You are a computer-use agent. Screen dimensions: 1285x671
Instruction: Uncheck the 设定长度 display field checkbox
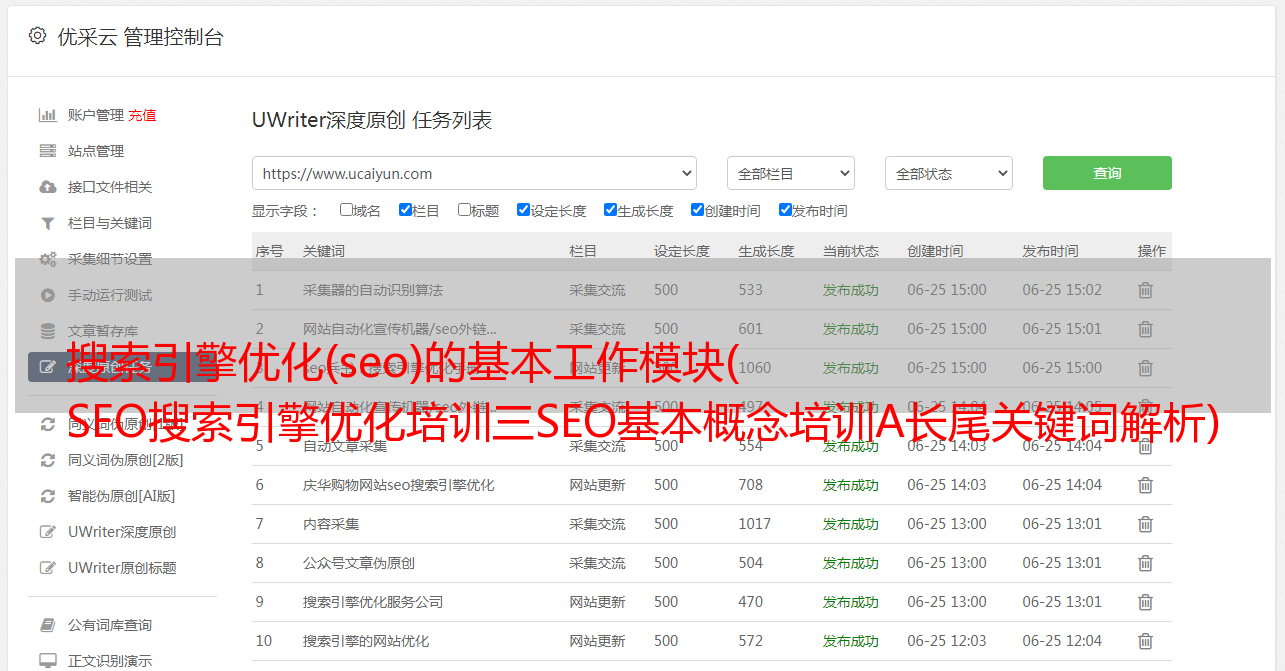point(523,210)
